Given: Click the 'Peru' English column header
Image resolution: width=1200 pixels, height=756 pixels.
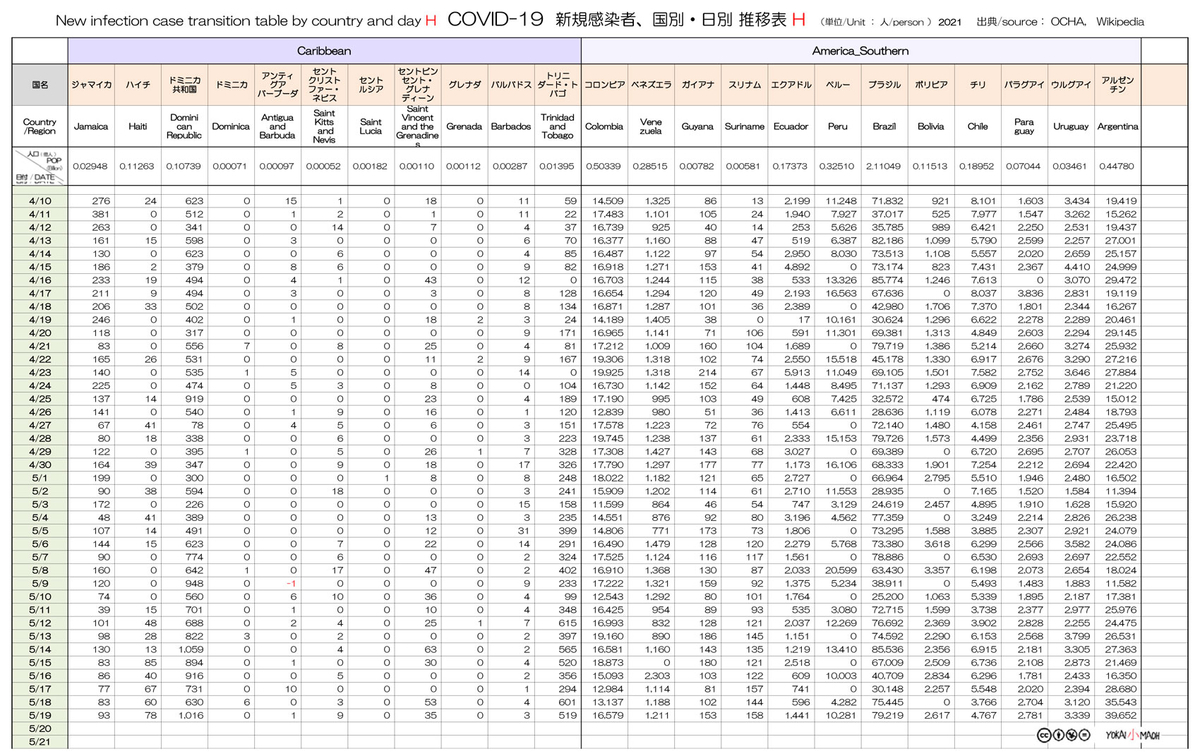Looking at the screenshot, I should pyautogui.click(x=837, y=127).
